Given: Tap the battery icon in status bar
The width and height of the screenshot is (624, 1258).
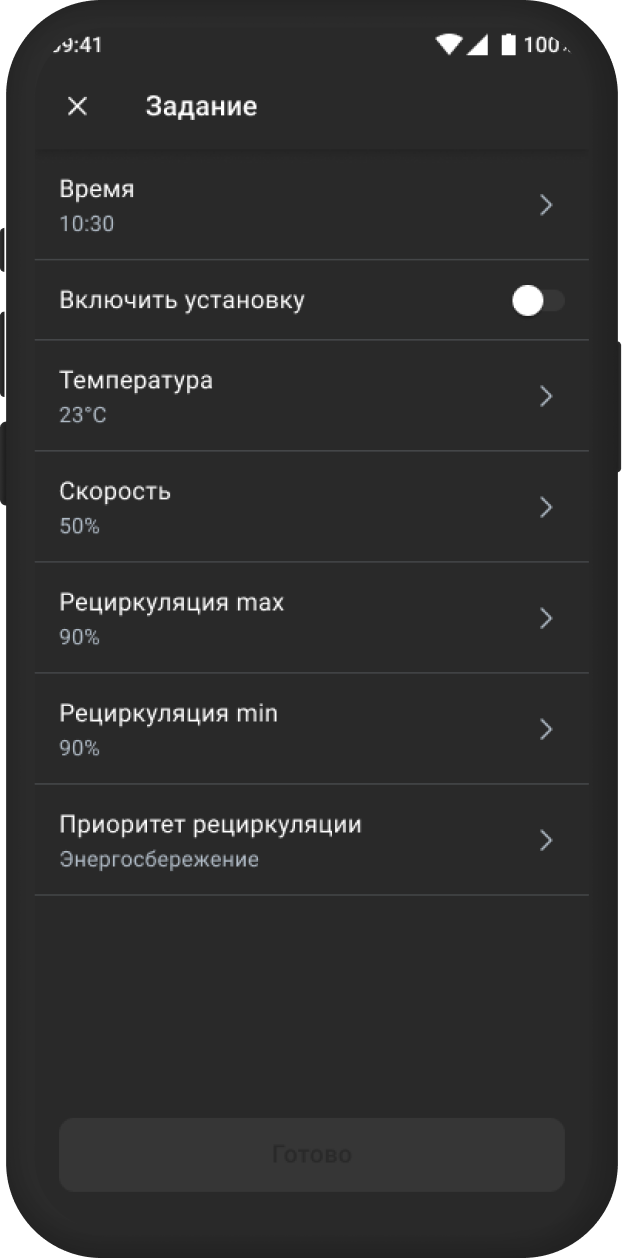Looking at the screenshot, I should (x=509, y=44).
